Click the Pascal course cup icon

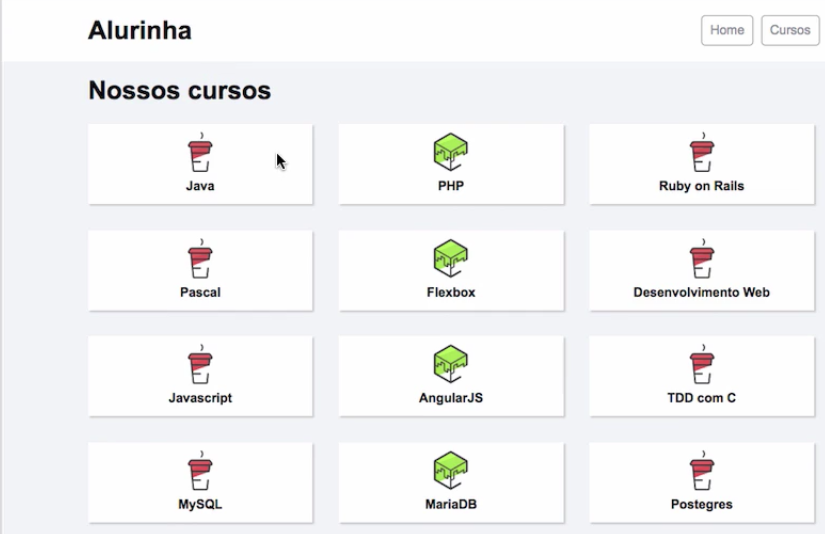pyautogui.click(x=200, y=262)
